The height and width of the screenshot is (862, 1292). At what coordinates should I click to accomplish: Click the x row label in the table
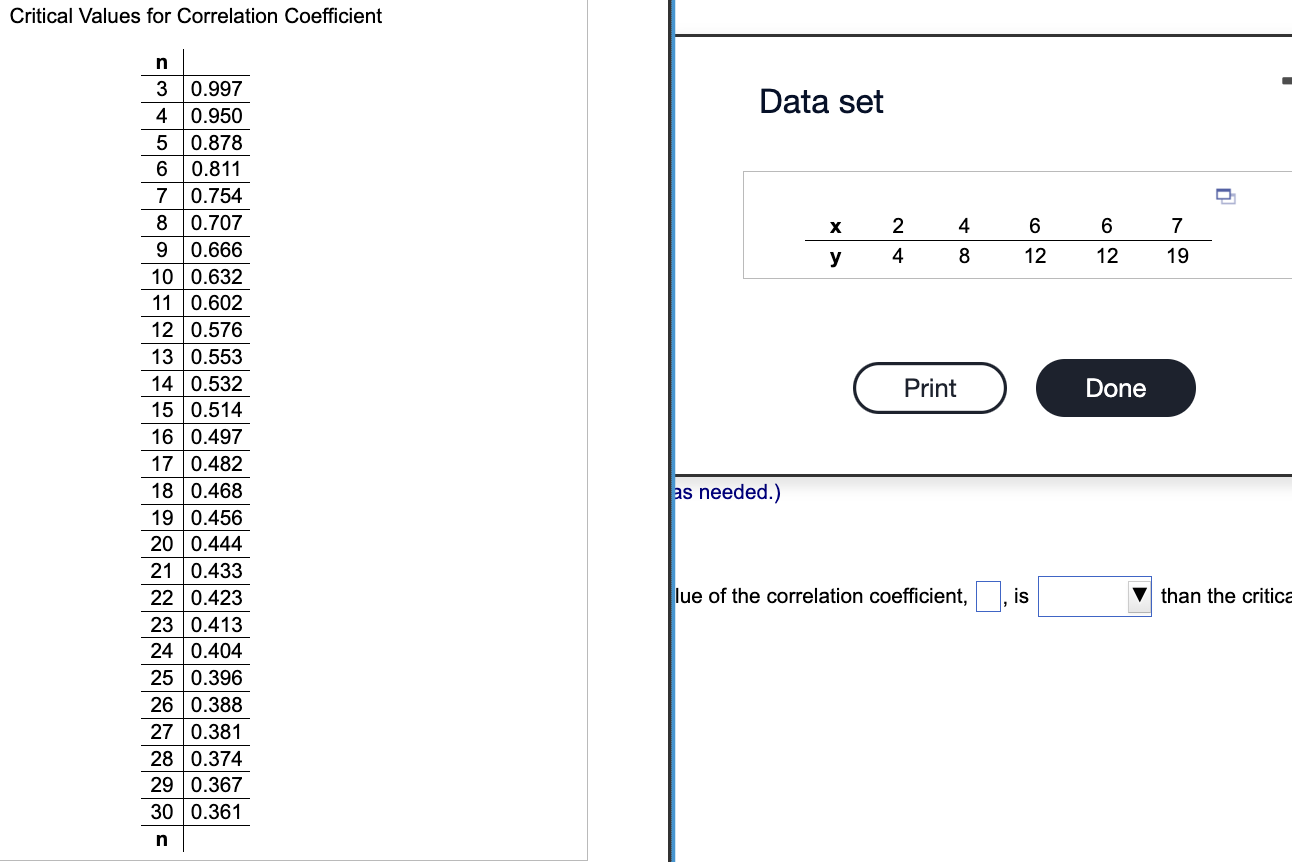835,226
